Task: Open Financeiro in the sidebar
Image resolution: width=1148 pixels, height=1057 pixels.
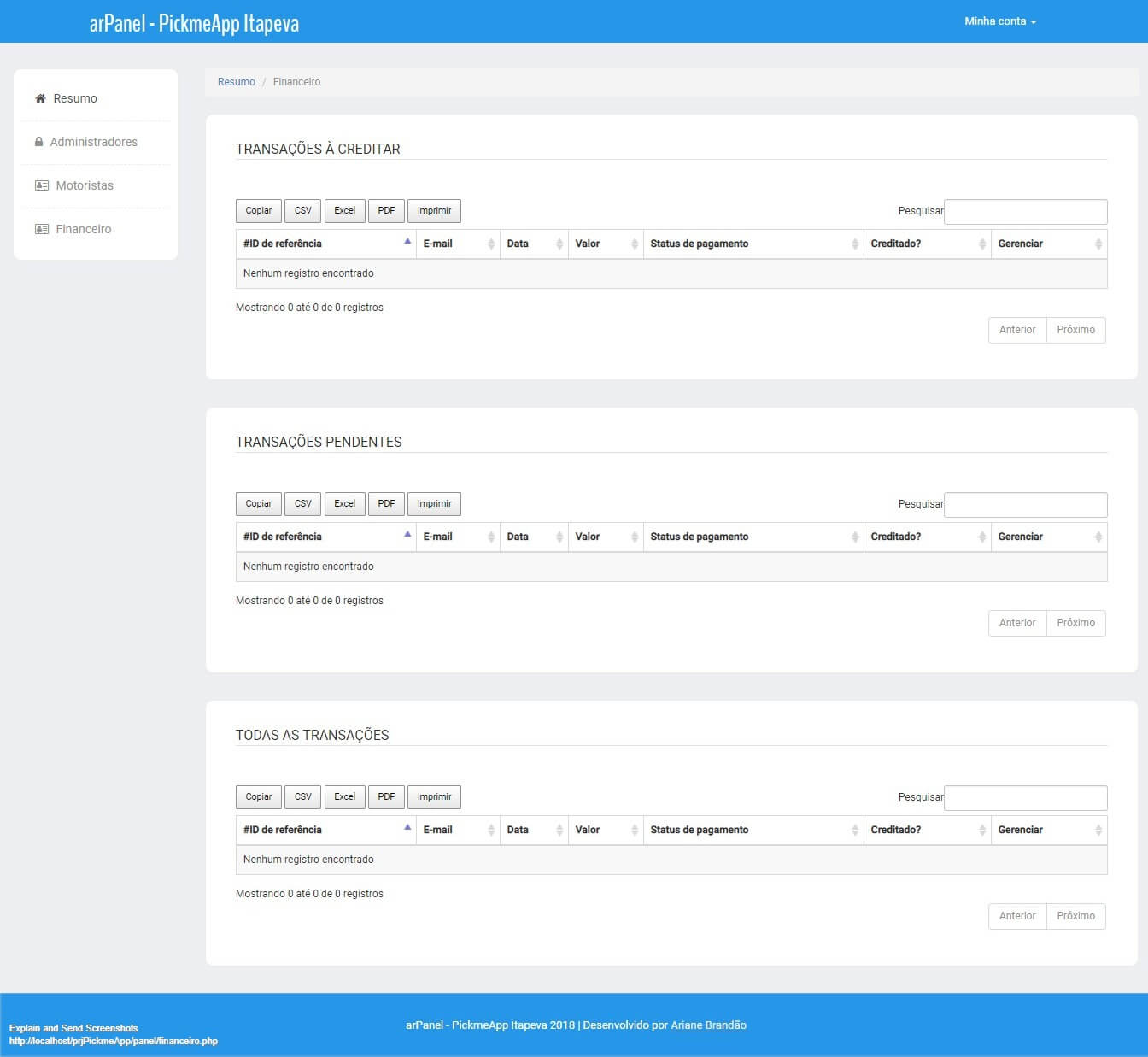Action: 84,229
